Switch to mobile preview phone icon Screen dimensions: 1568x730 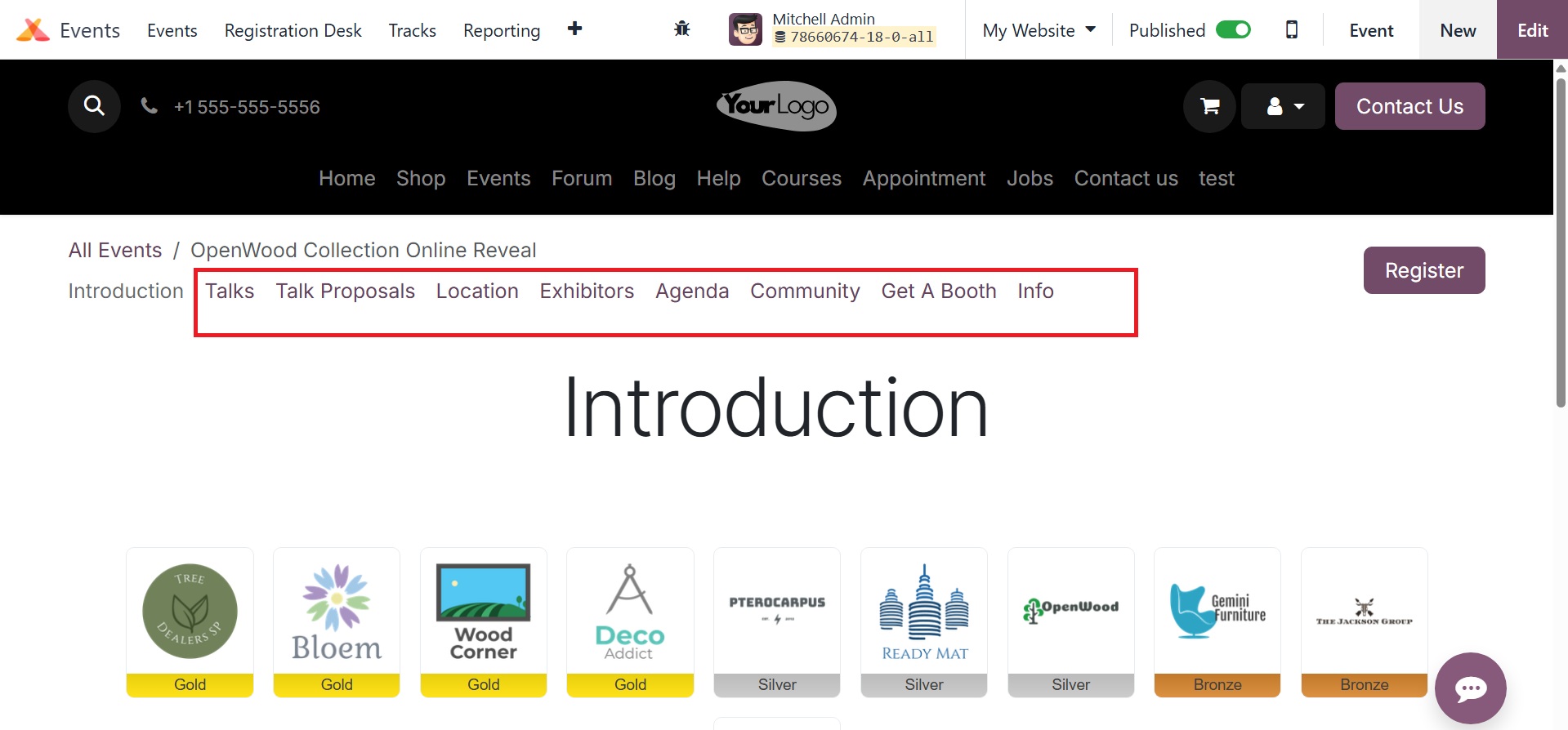pos(1292,30)
